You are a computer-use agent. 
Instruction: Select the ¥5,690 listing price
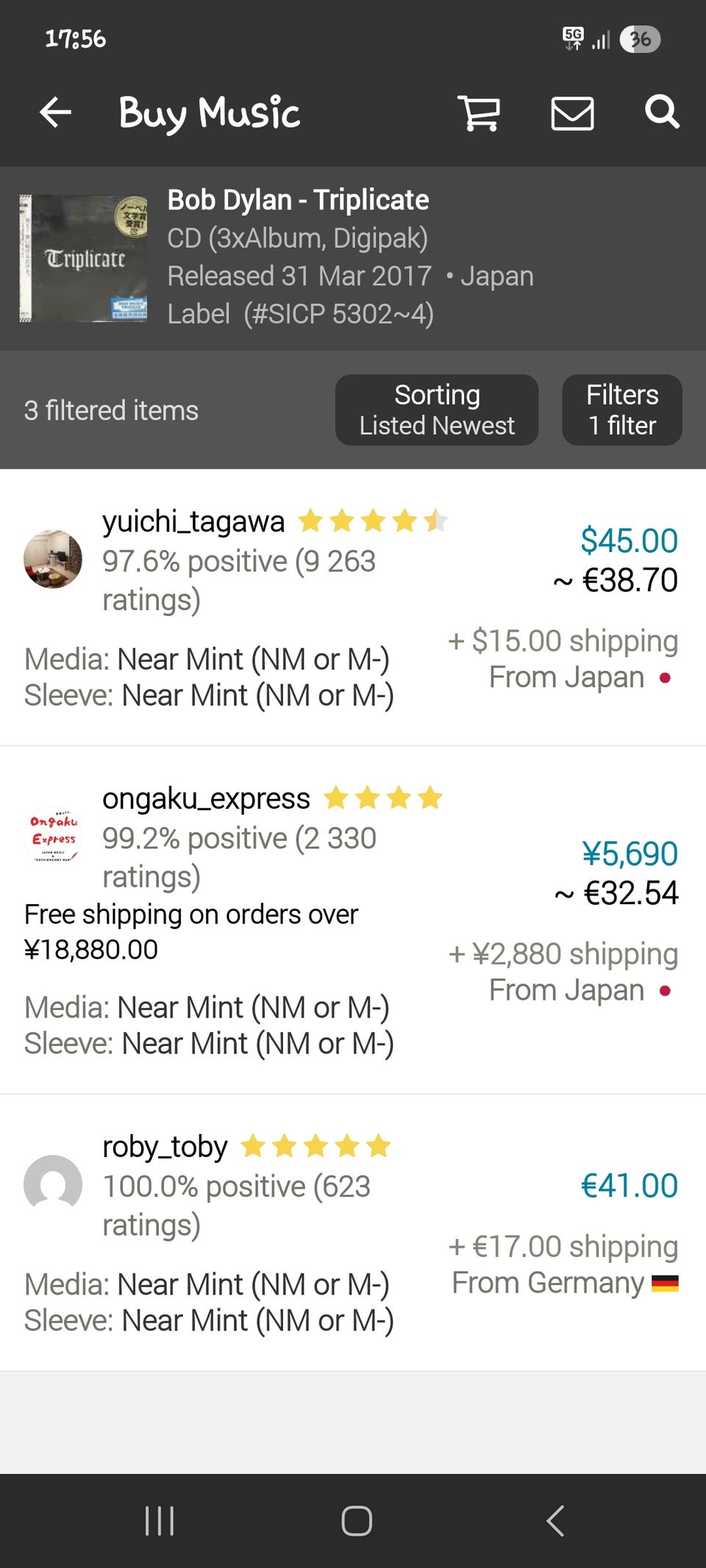(630, 853)
